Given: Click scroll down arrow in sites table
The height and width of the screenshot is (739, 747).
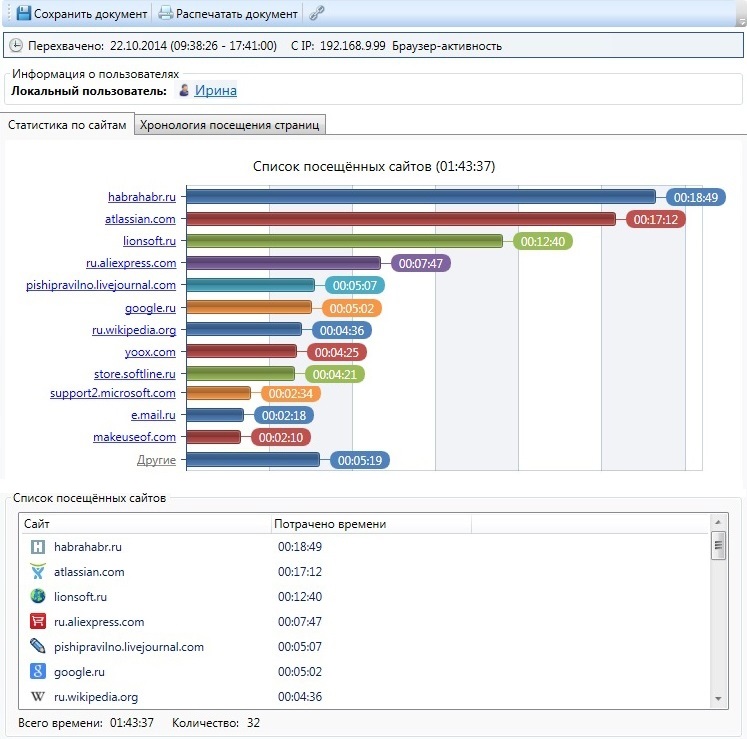Looking at the screenshot, I should click(718, 699).
